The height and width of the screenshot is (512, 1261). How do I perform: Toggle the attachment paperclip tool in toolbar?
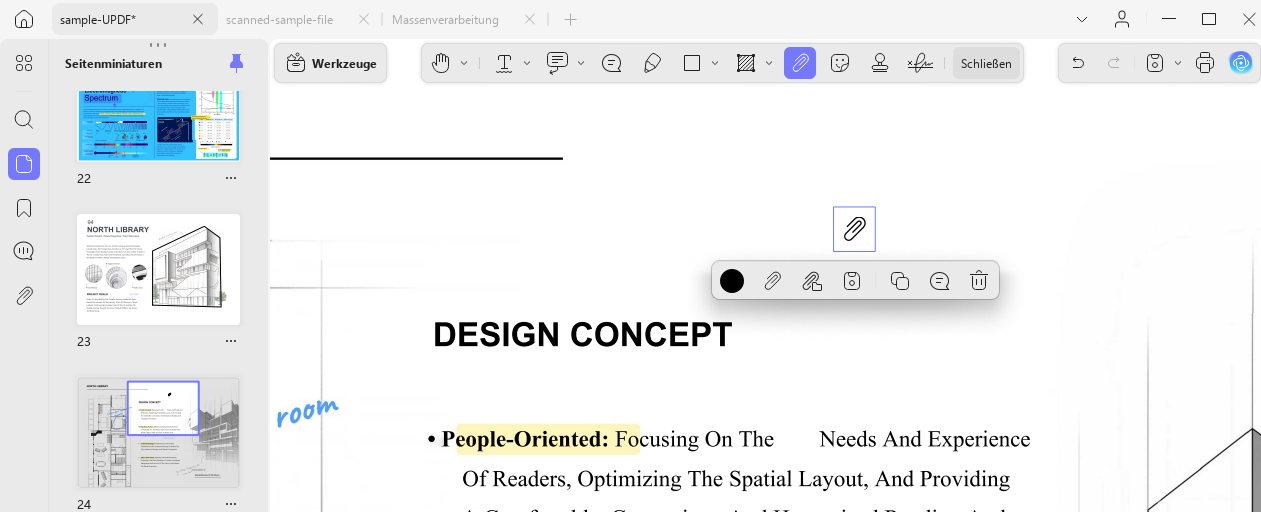(x=800, y=63)
